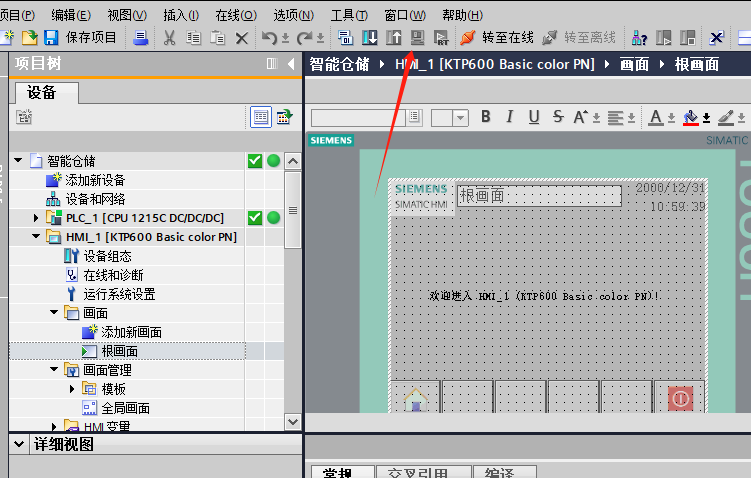Click the Download to device icon

[369, 38]
